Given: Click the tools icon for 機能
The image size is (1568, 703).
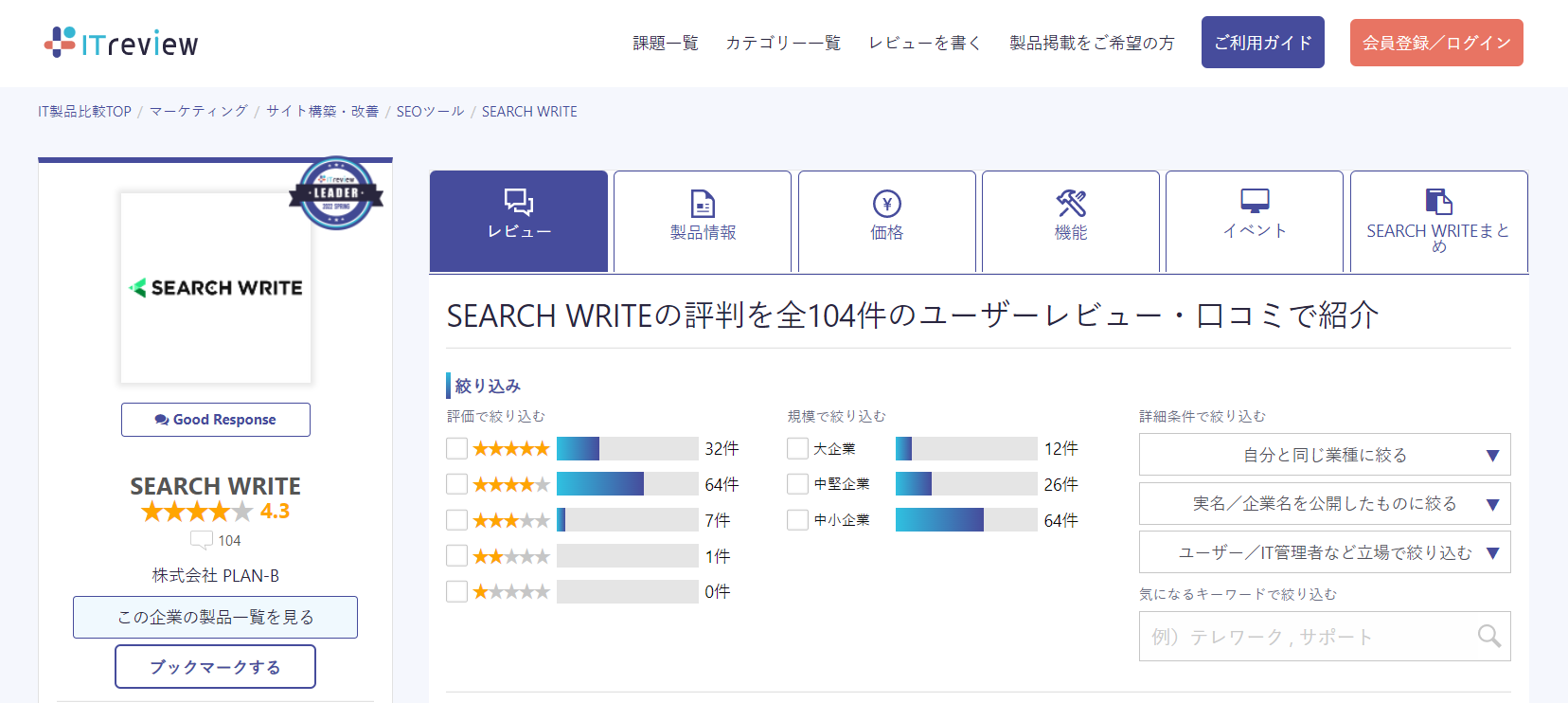Looking at the screenshot, I should tap(1071, 204).
